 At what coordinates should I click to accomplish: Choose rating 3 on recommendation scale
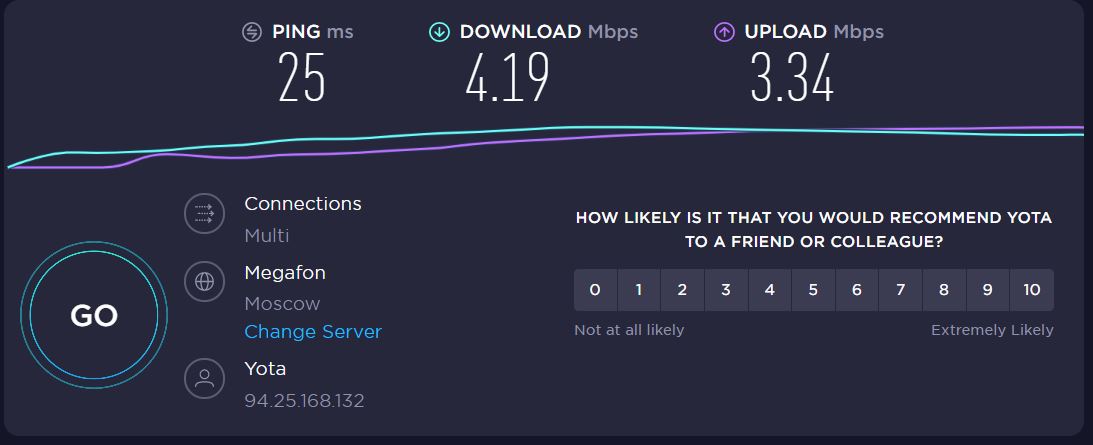tap(726, 290)
